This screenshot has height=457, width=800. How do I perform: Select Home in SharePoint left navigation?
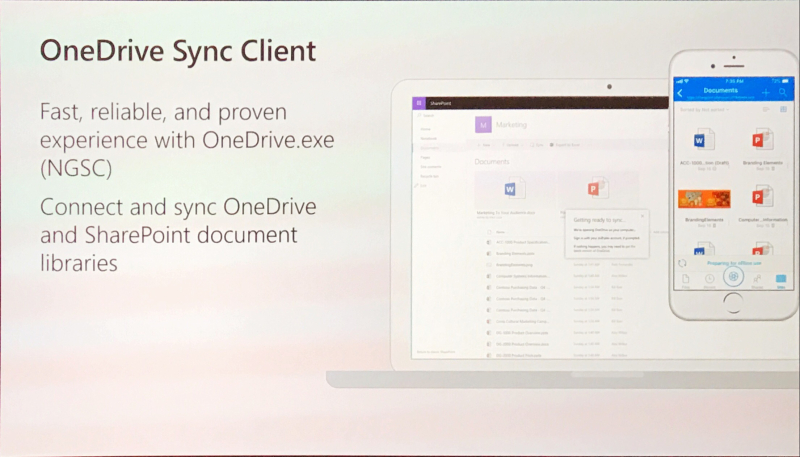tap(426, 129)
